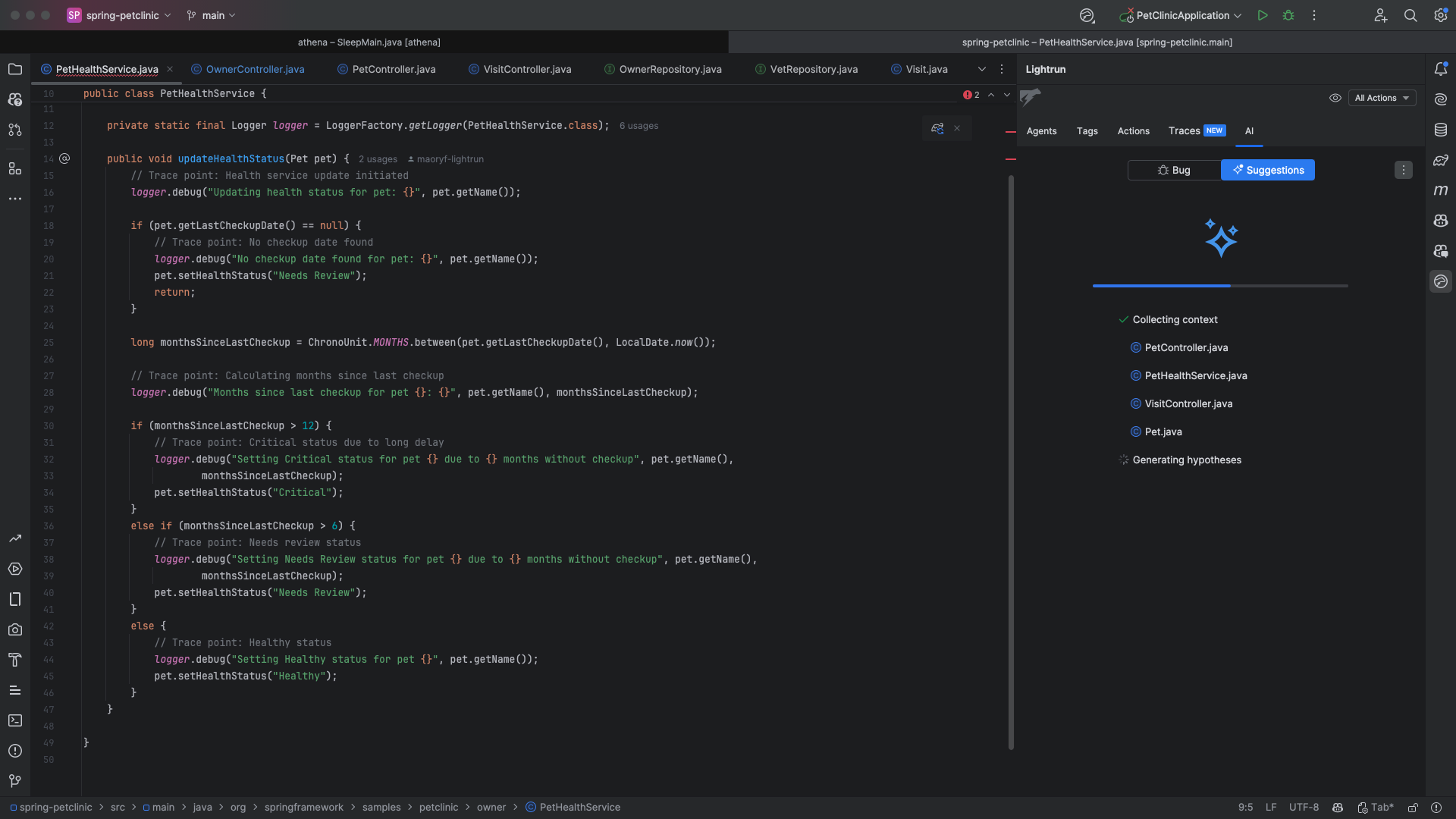Open the All Actions dropdown

tap(1382, 98)
